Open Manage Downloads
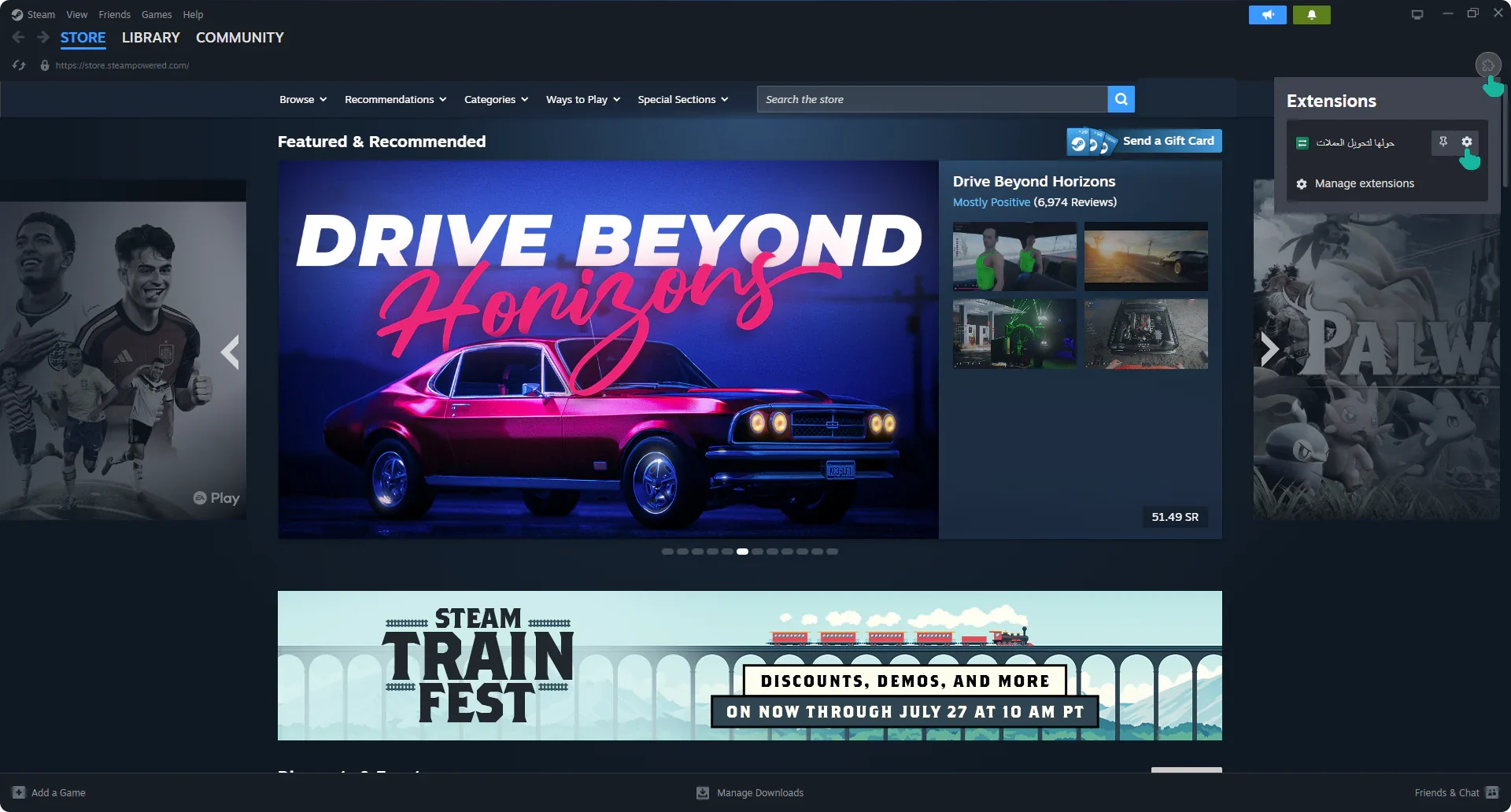This screenshot has height=812, width=1511. click(x=760, y=792)
